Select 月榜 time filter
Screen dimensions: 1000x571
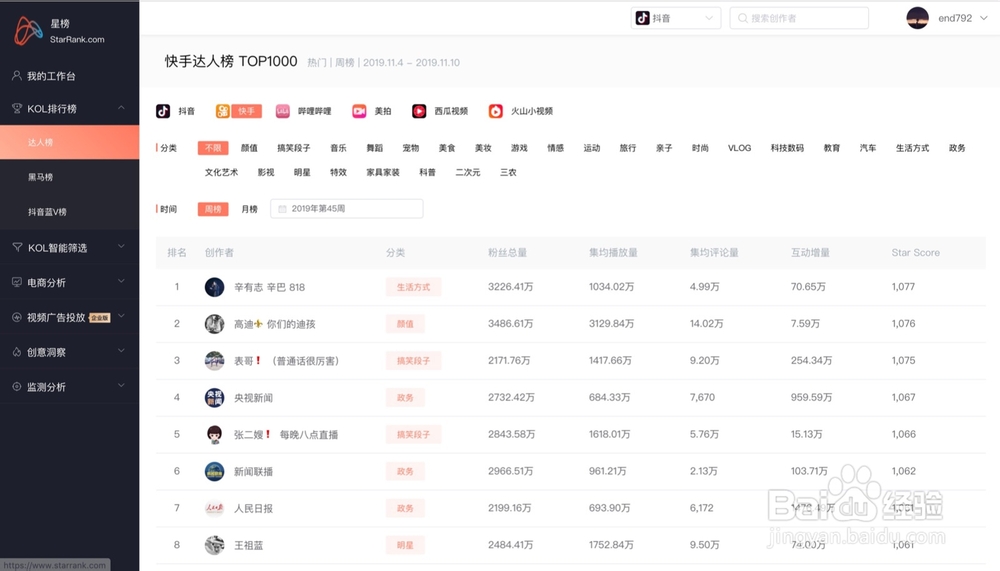click(249, 209)
